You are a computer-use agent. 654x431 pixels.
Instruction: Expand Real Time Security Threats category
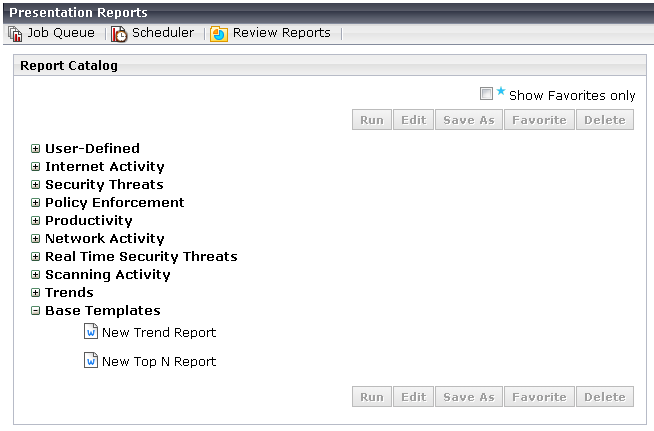[x=35, y=256]
